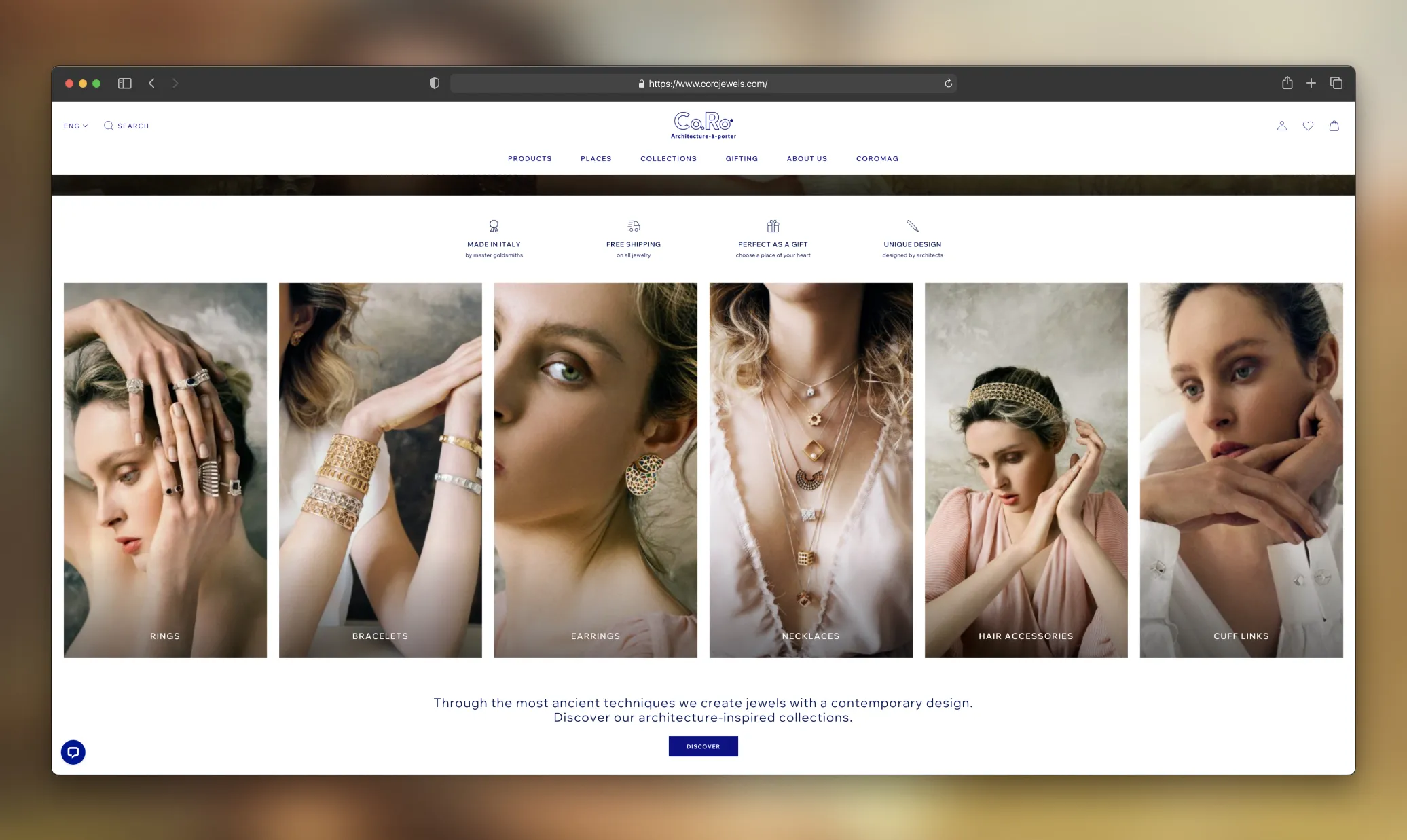This screenshot has height=840, width=1407.
Task: Click the Made in Italy rosette icon
Action: click(494, 226)
